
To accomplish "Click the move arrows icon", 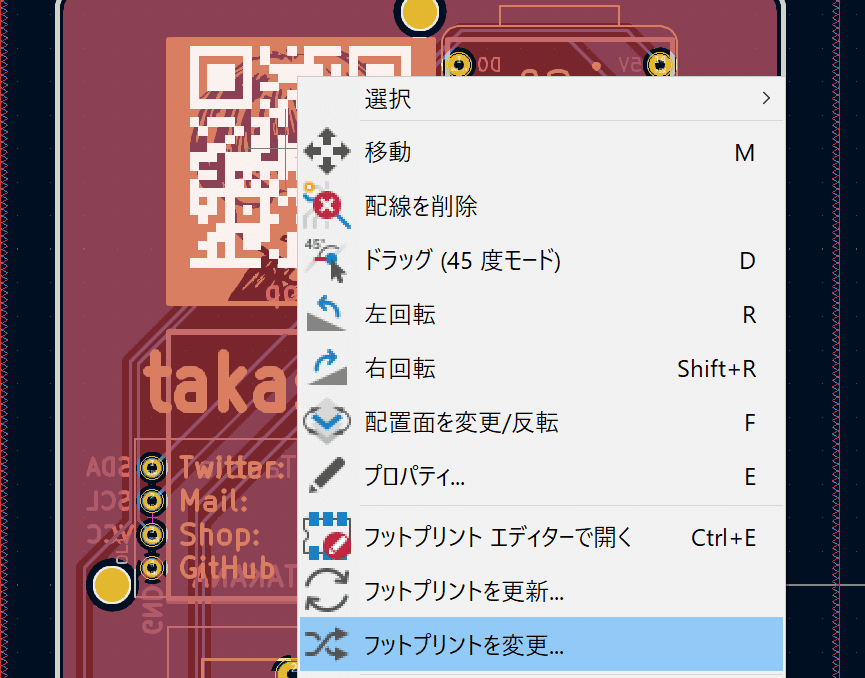I will 327,151.
